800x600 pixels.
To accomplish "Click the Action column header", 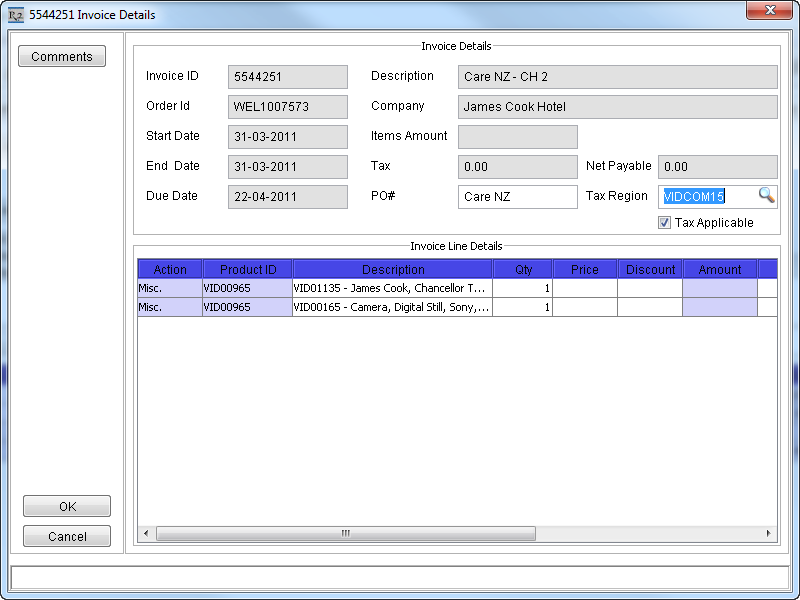I will pyautogui.click(x=170, y=270).
